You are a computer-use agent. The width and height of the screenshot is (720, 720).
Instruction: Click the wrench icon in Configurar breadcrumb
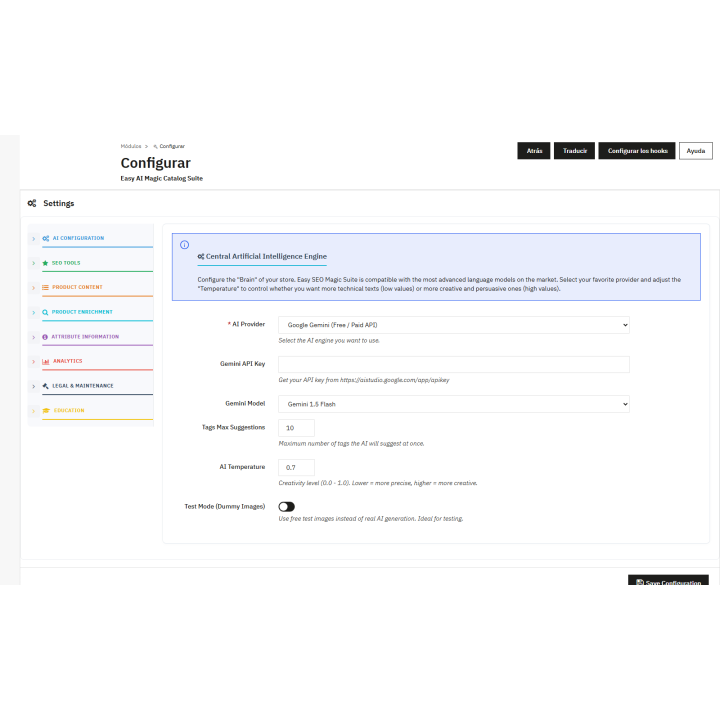click(x=155, y=146)
